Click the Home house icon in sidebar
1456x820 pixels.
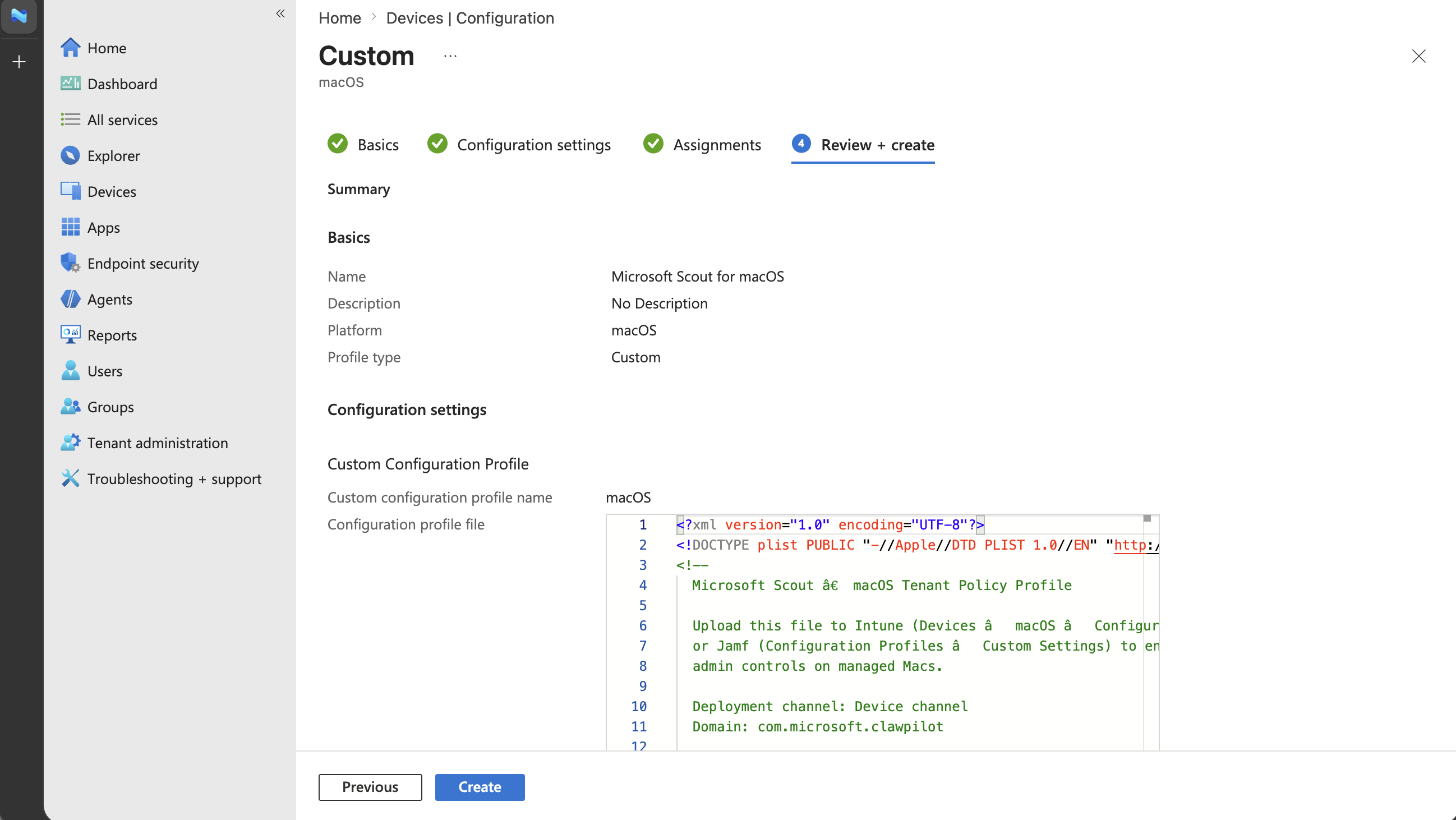pos(70,48)
